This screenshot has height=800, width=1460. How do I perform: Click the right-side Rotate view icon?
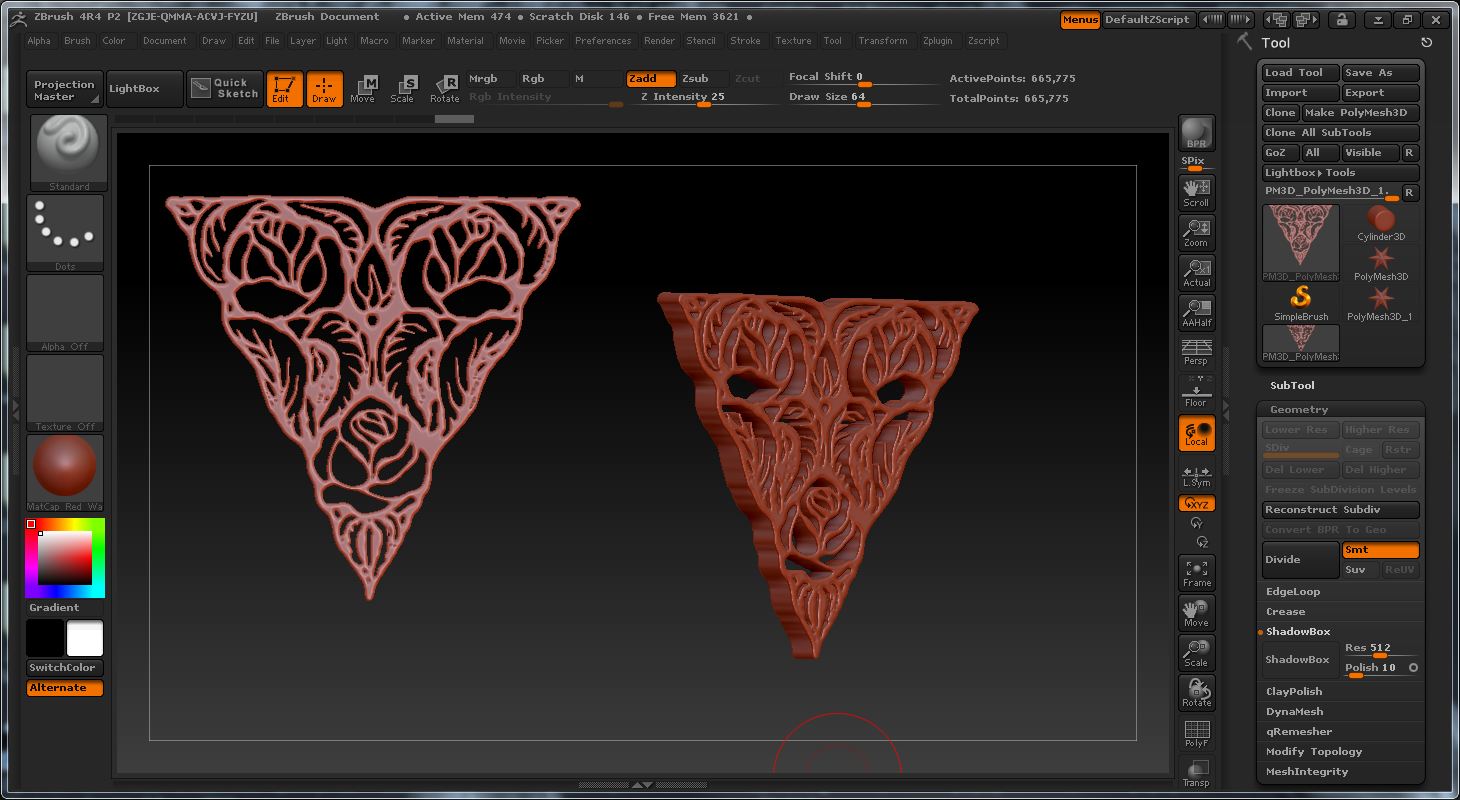point(1196,693)
